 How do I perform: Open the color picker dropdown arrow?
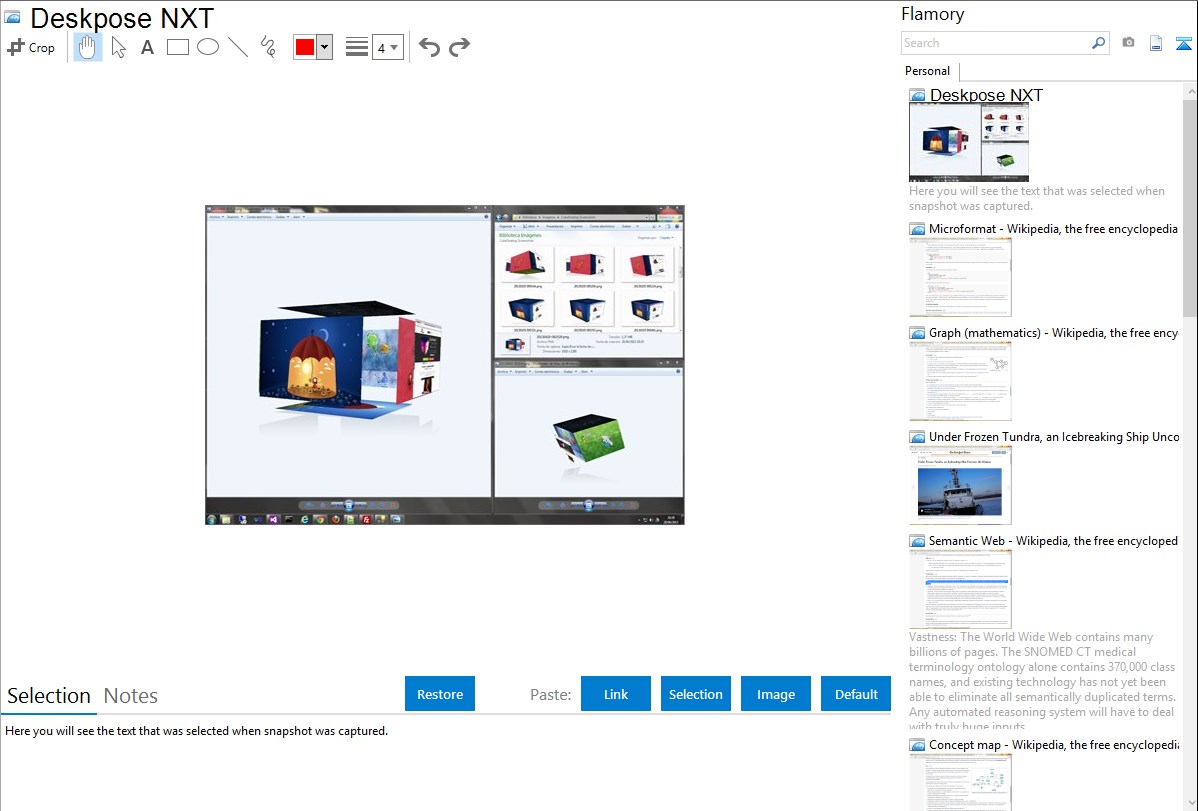(x=324, y=47)
